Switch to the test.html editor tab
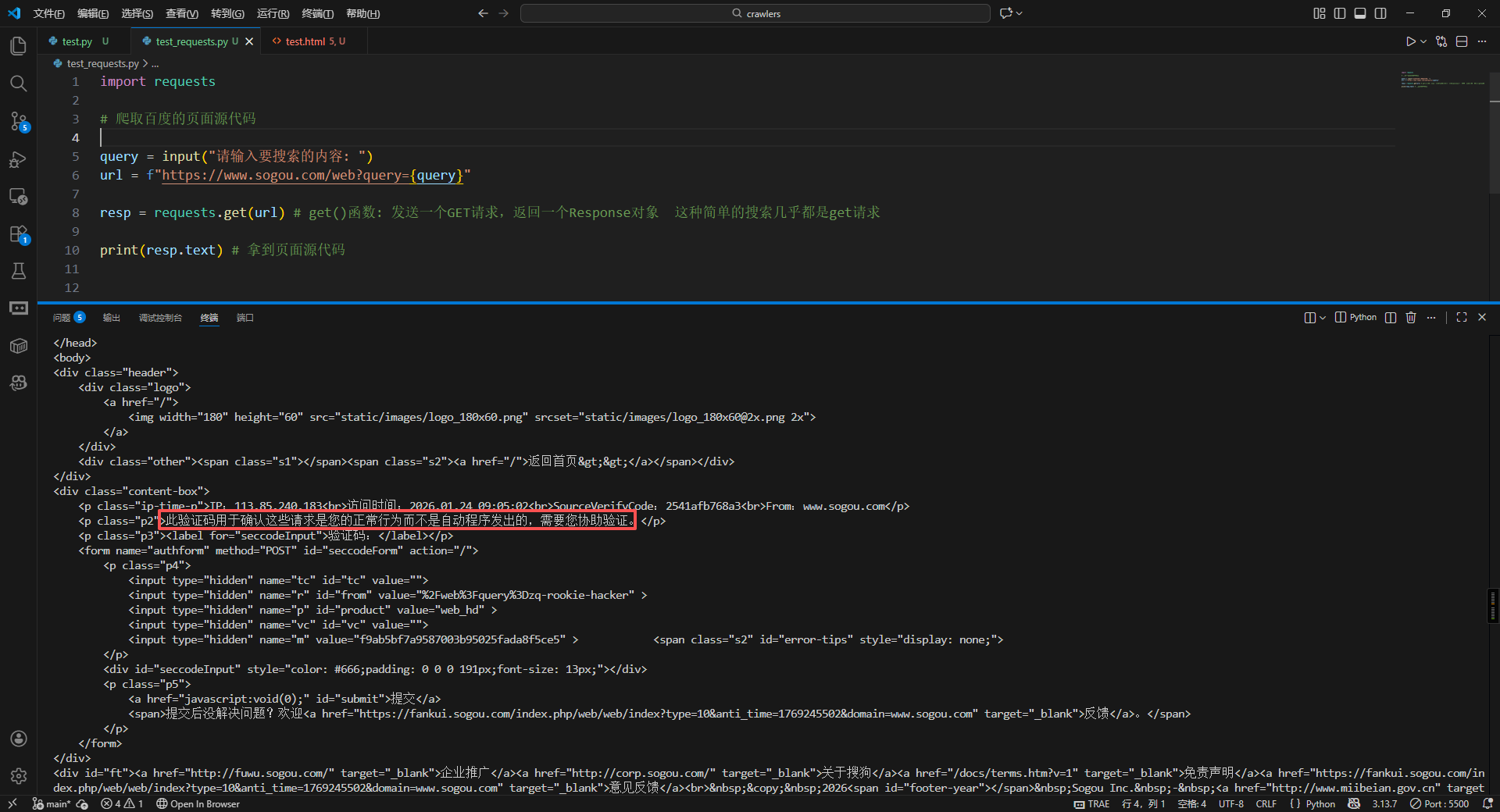Viewport: 1500px width, 812px height. [305, 41]
